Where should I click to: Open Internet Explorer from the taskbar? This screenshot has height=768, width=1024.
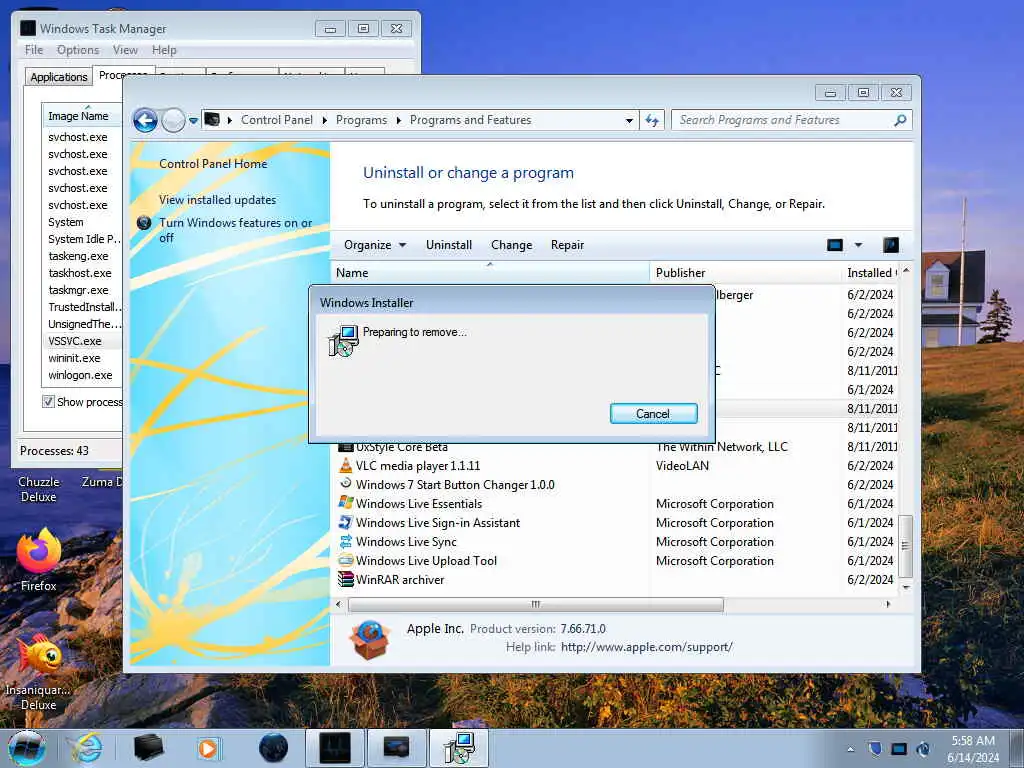point(86,748)
